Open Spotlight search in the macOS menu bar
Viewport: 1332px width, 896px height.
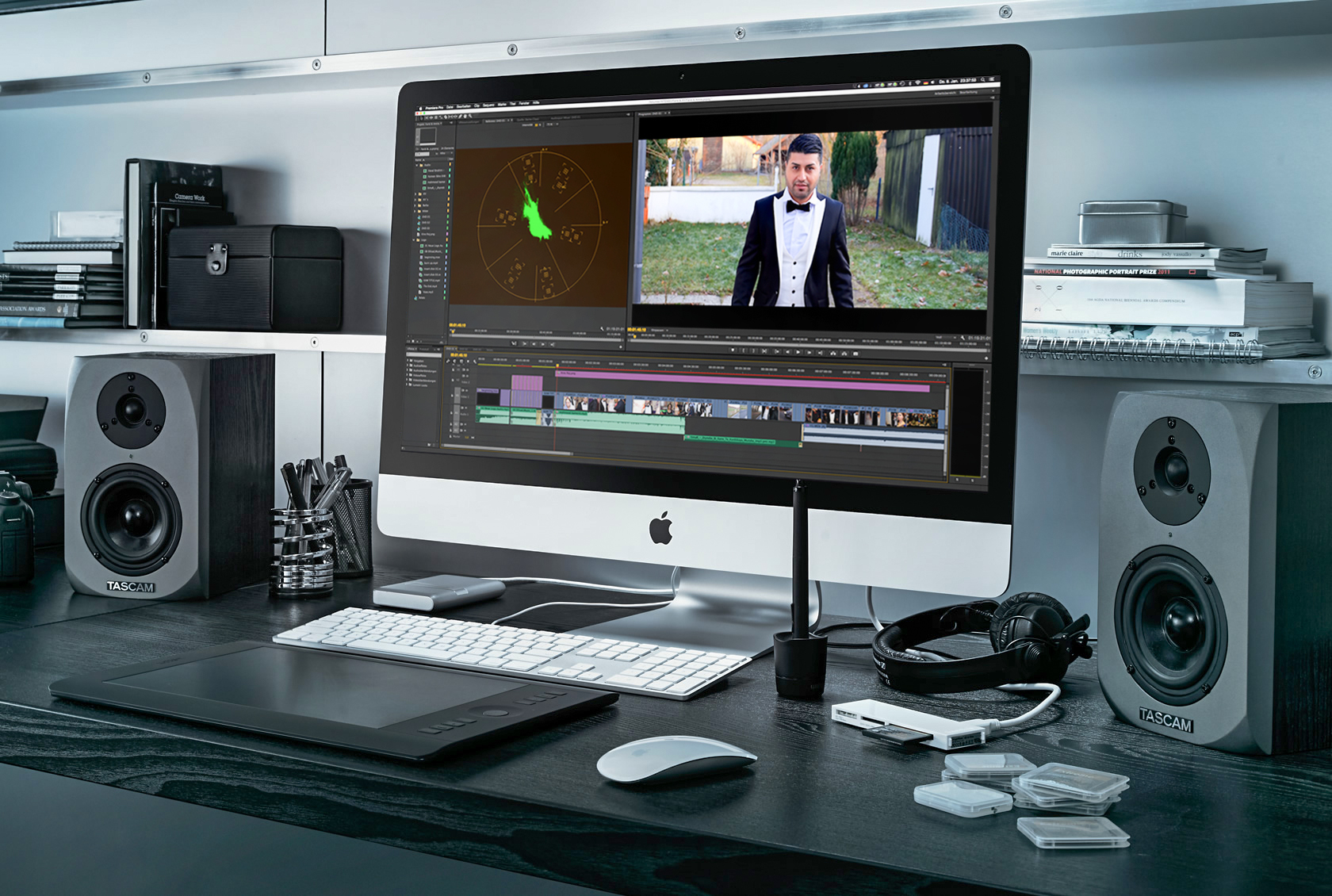pos(982,79)
